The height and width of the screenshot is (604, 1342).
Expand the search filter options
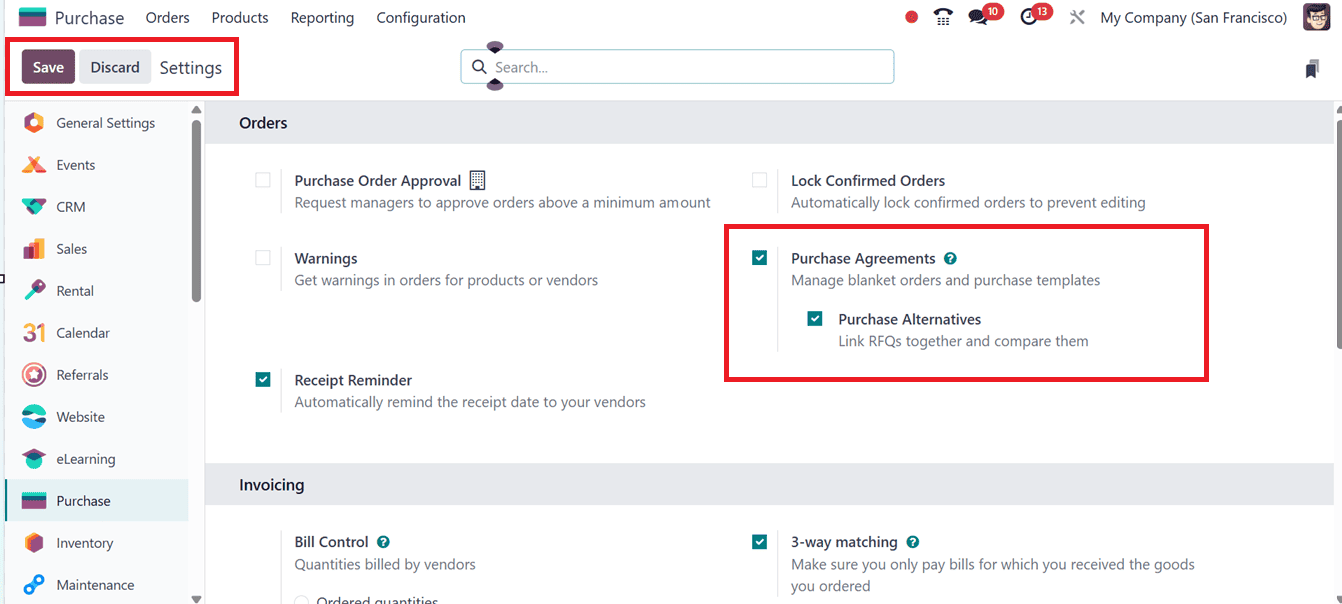point(494,86)
